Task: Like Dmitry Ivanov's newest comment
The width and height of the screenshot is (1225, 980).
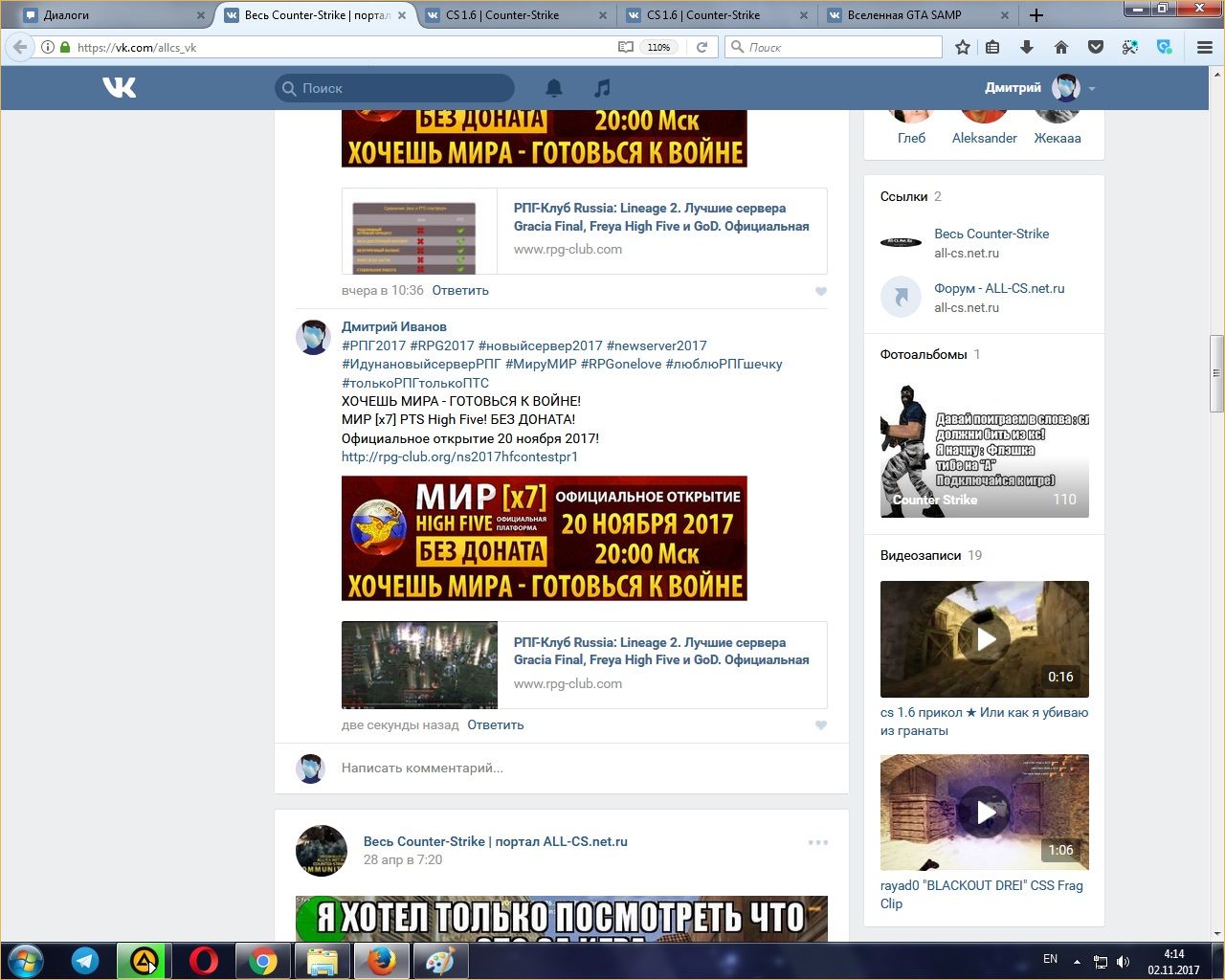Action: tap(820, 725)
